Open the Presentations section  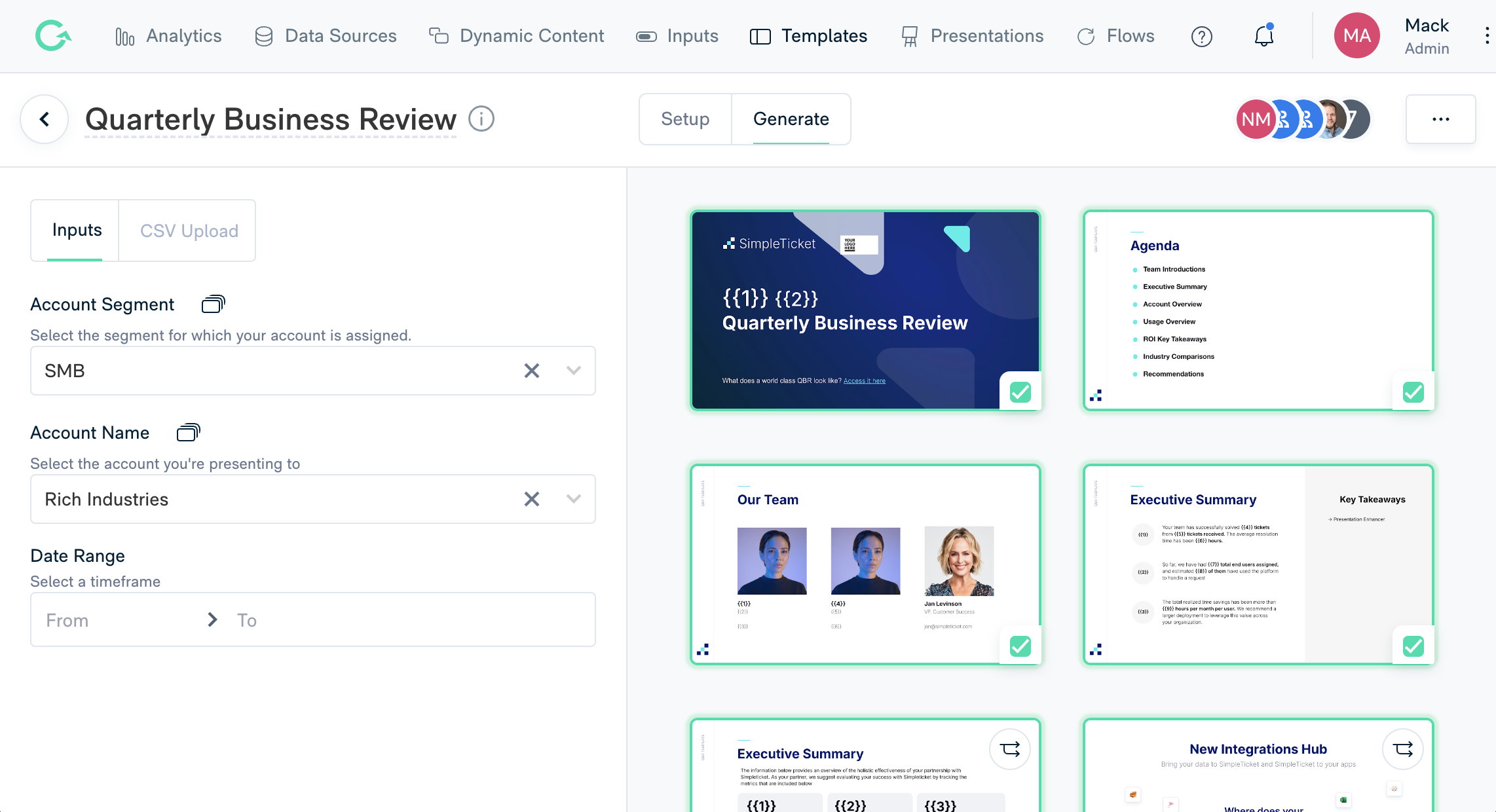click(972, 36)
